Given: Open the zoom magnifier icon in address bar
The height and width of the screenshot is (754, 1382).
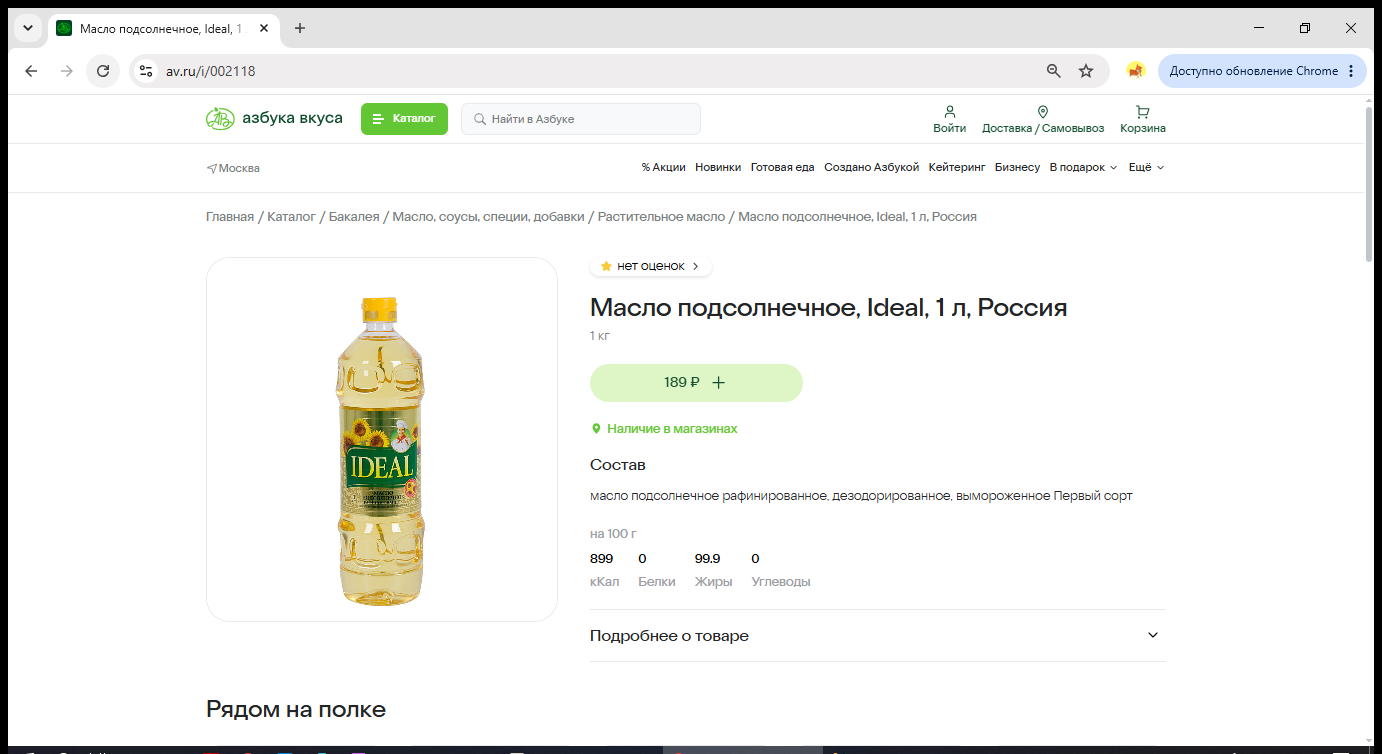Looking at the screenshot, I should coord(1053,71).
